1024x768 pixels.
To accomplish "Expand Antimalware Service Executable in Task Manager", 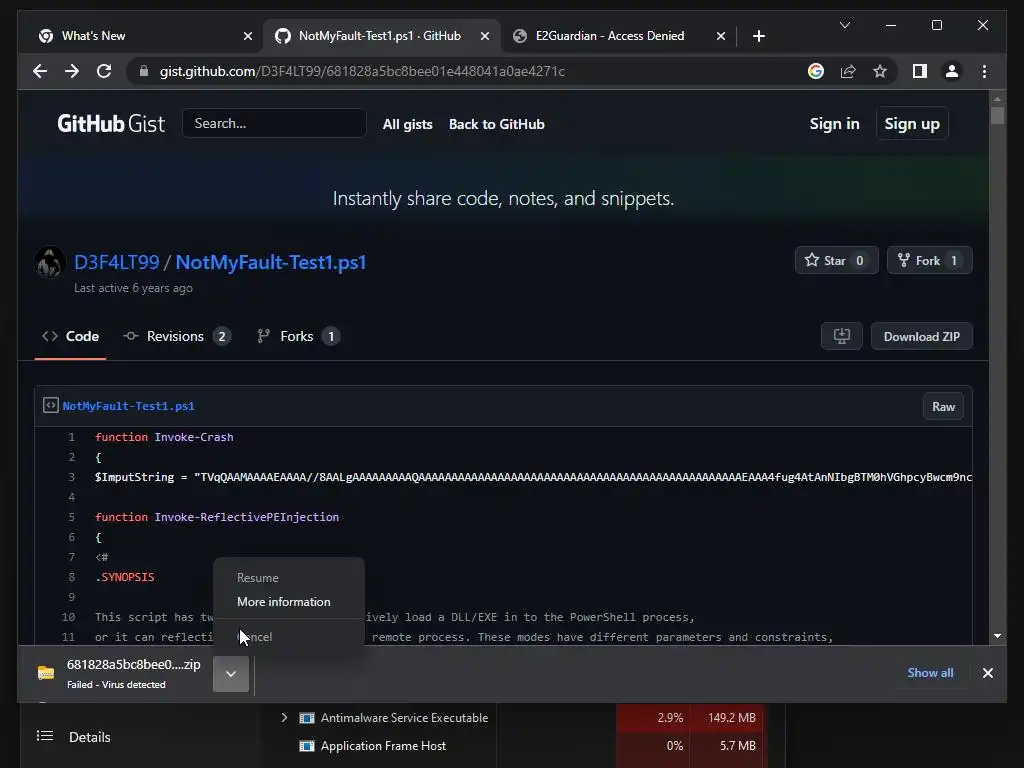I will pos(283,718).
